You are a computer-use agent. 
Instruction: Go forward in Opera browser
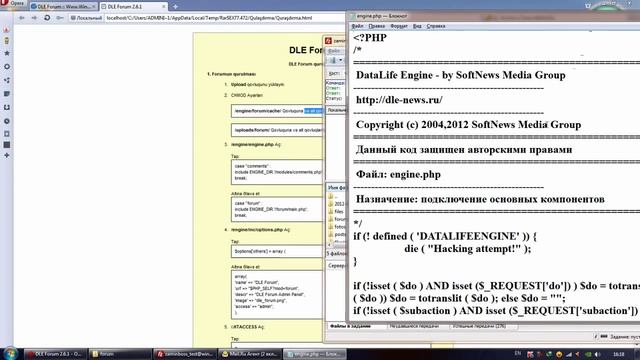tap(34, 18)
